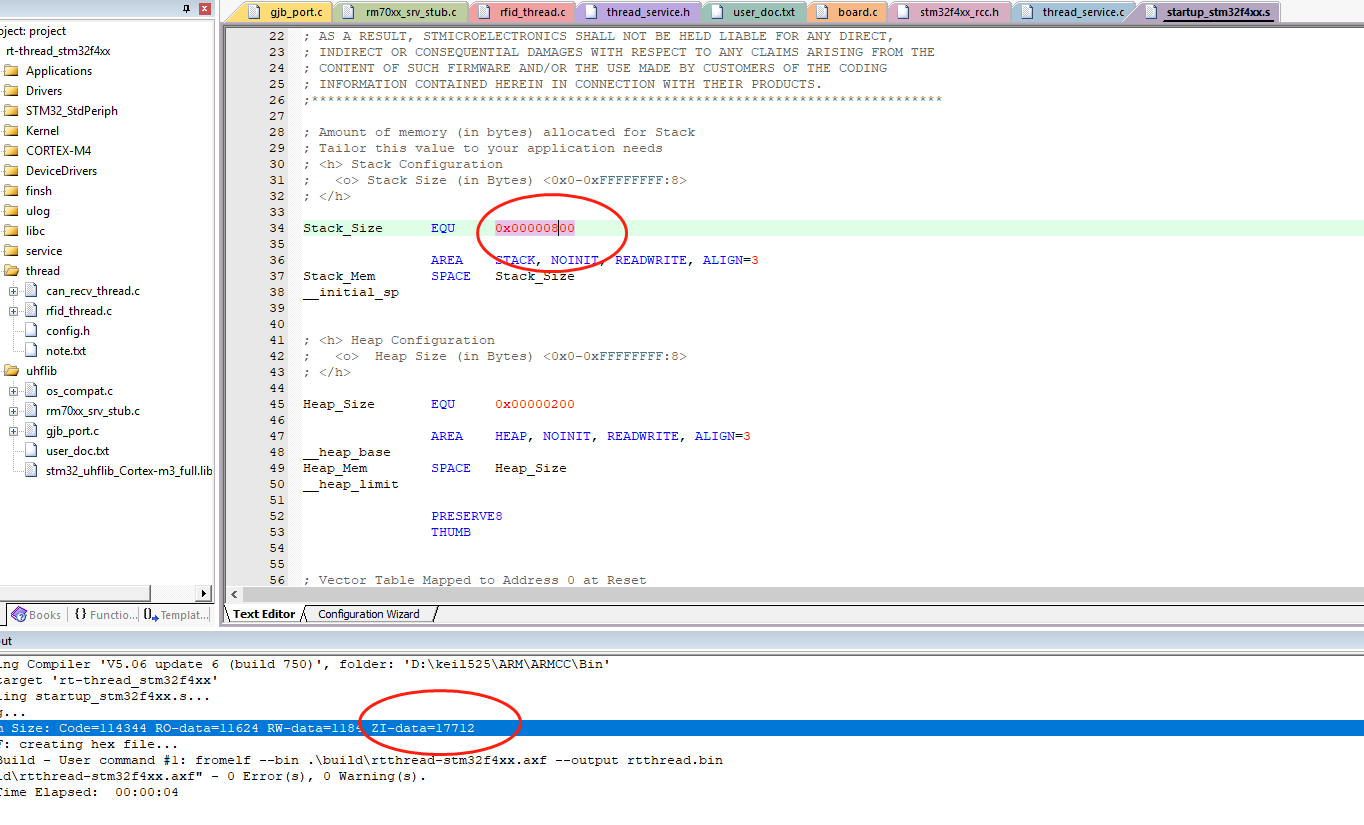Viewport: 1364px width, 825px height.
Task: Select the highlighted Program Size output line
Action: [x=682, y=728]
